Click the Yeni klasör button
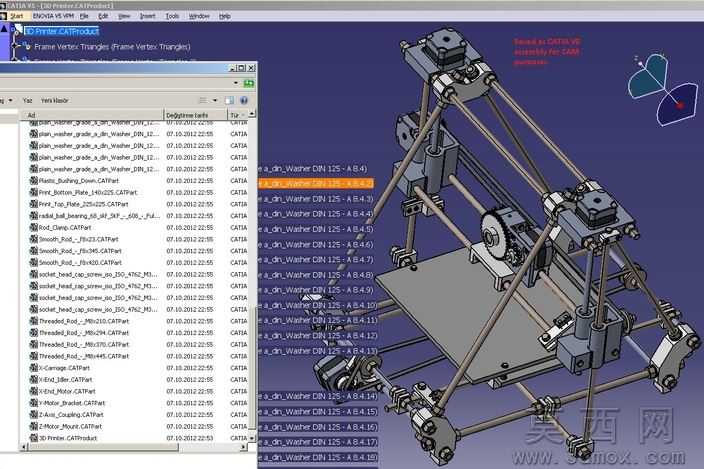704x469 pixels. click(54, 101)
